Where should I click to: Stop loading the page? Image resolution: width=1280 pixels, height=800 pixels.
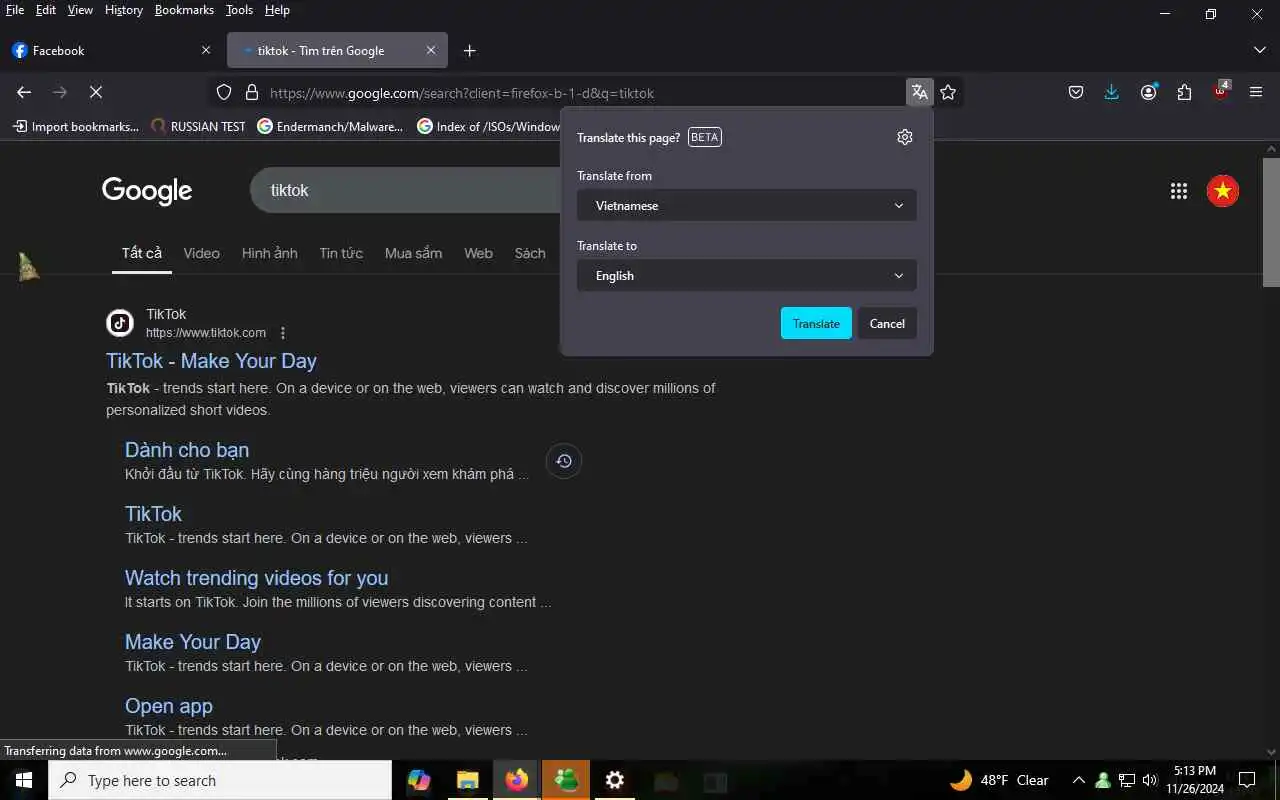click(96, 92)
